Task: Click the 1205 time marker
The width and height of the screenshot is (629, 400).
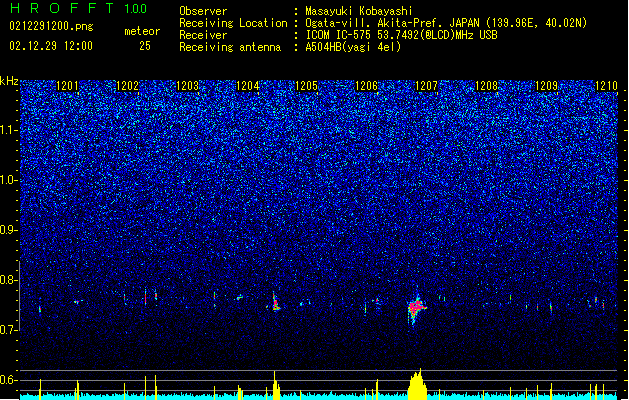Action: click(x=306, y=86)
